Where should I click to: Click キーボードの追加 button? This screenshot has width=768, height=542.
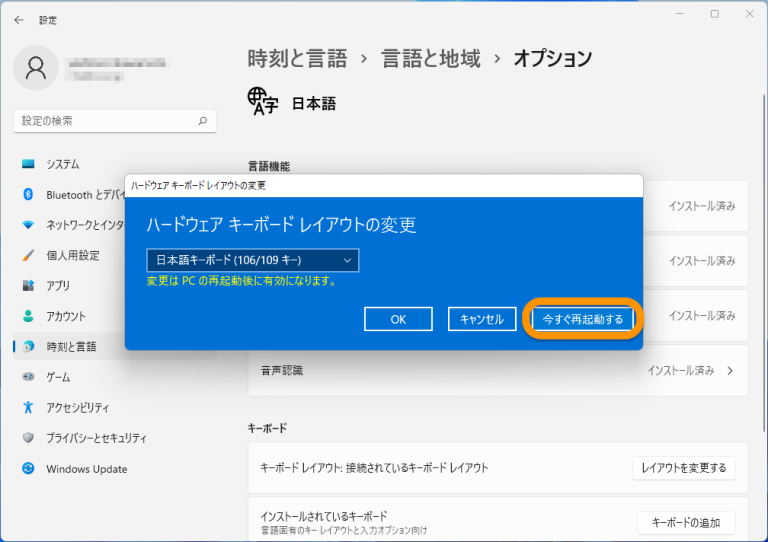click(x=686, y=523)
